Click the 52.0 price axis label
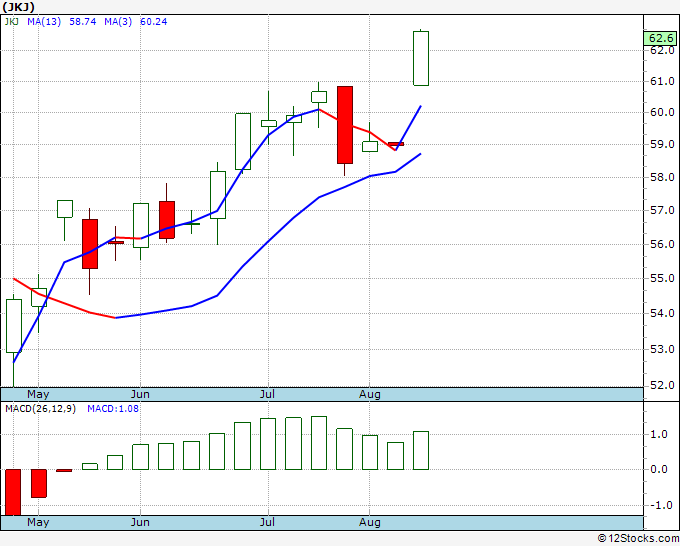Image resolution: width=680 pixels, height=546 pixels. click(x=662, y=385)
